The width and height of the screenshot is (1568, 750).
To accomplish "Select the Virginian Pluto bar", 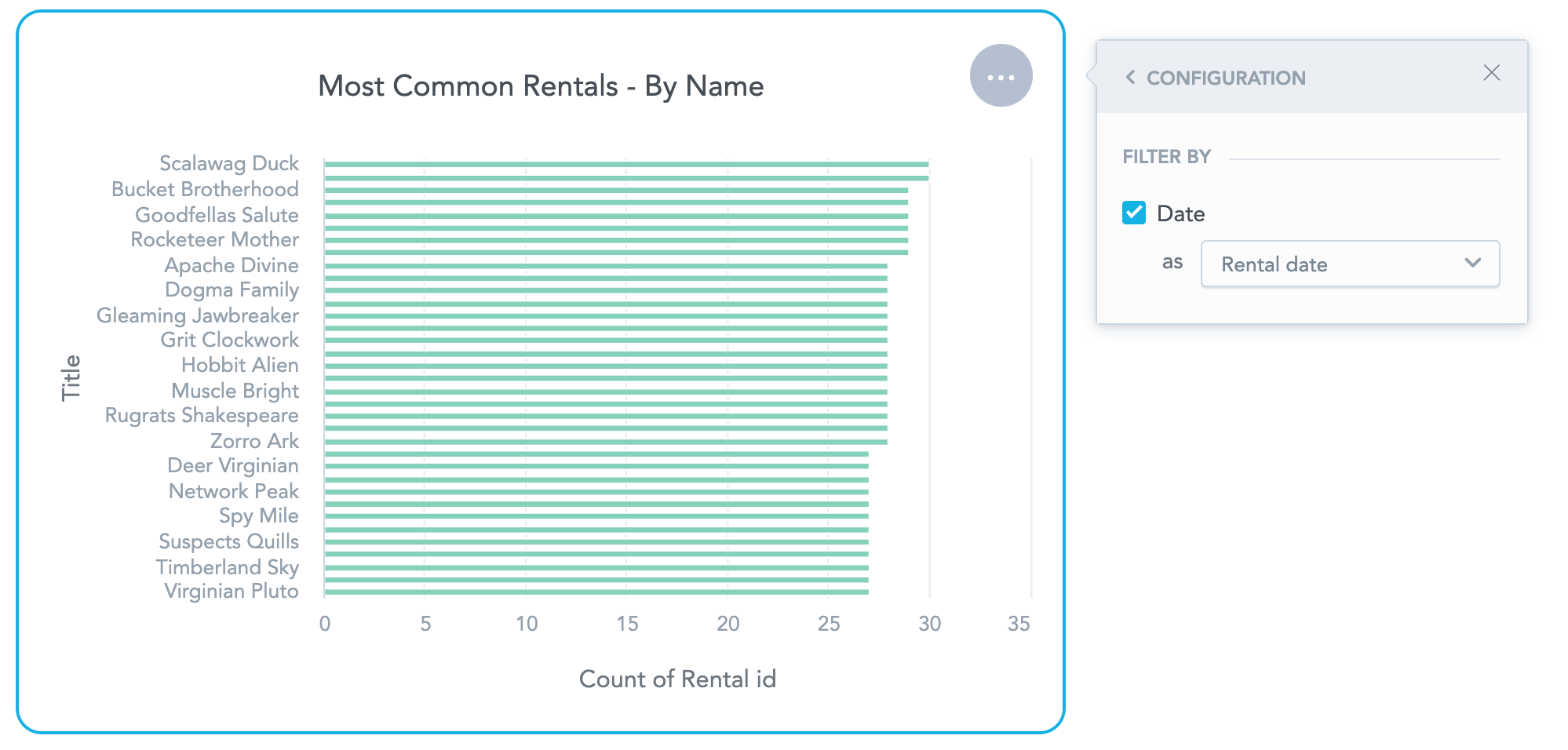I will coord(589,591).
